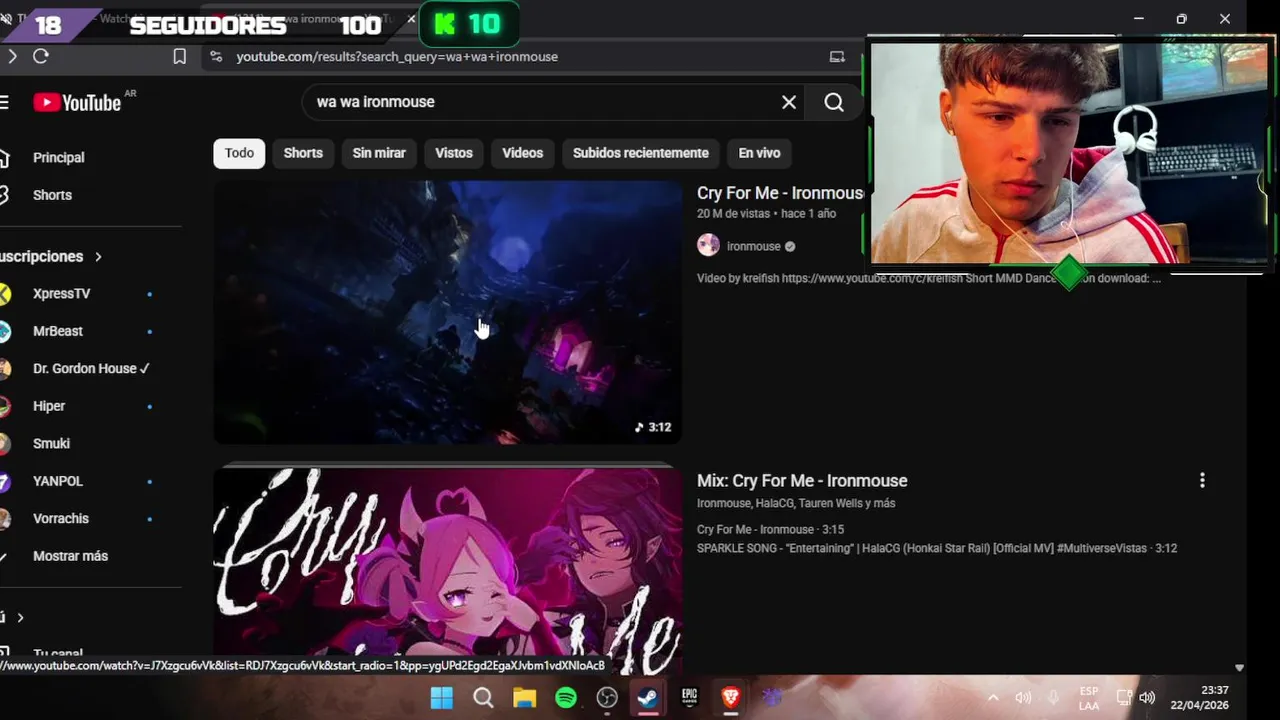1280x720 pixels.
Task: Reload the page in the browser toolbar
Action: coord(41,56)
